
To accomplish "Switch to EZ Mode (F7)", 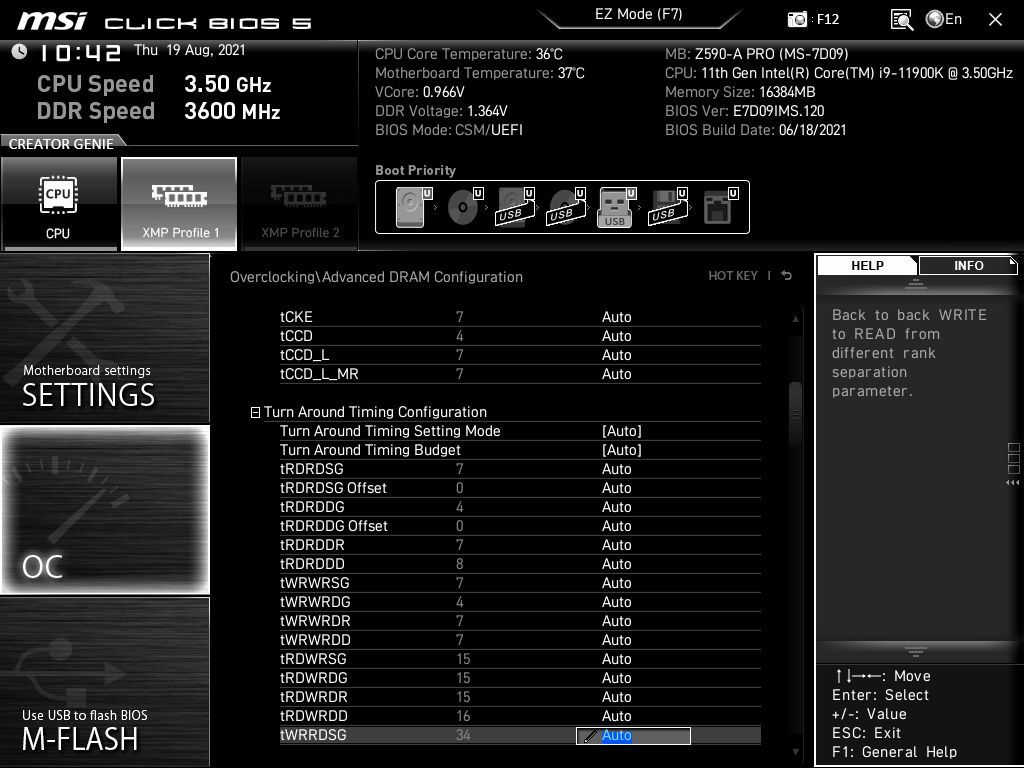I will 639,14.
